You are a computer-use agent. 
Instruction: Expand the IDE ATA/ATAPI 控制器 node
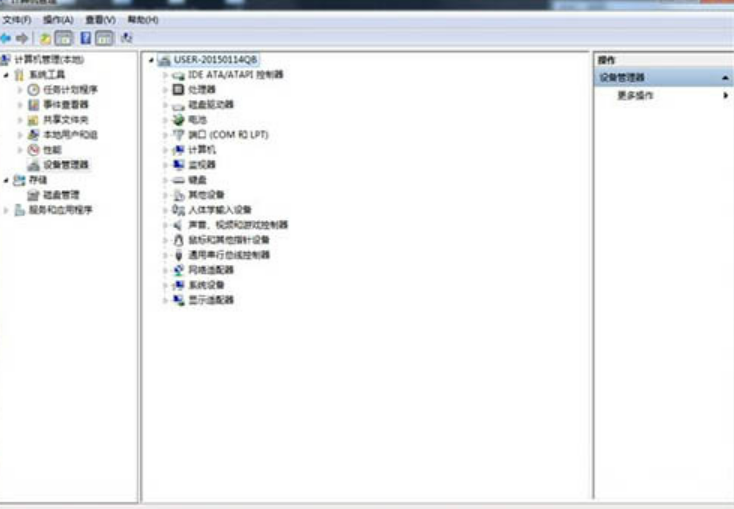(165, 75)
